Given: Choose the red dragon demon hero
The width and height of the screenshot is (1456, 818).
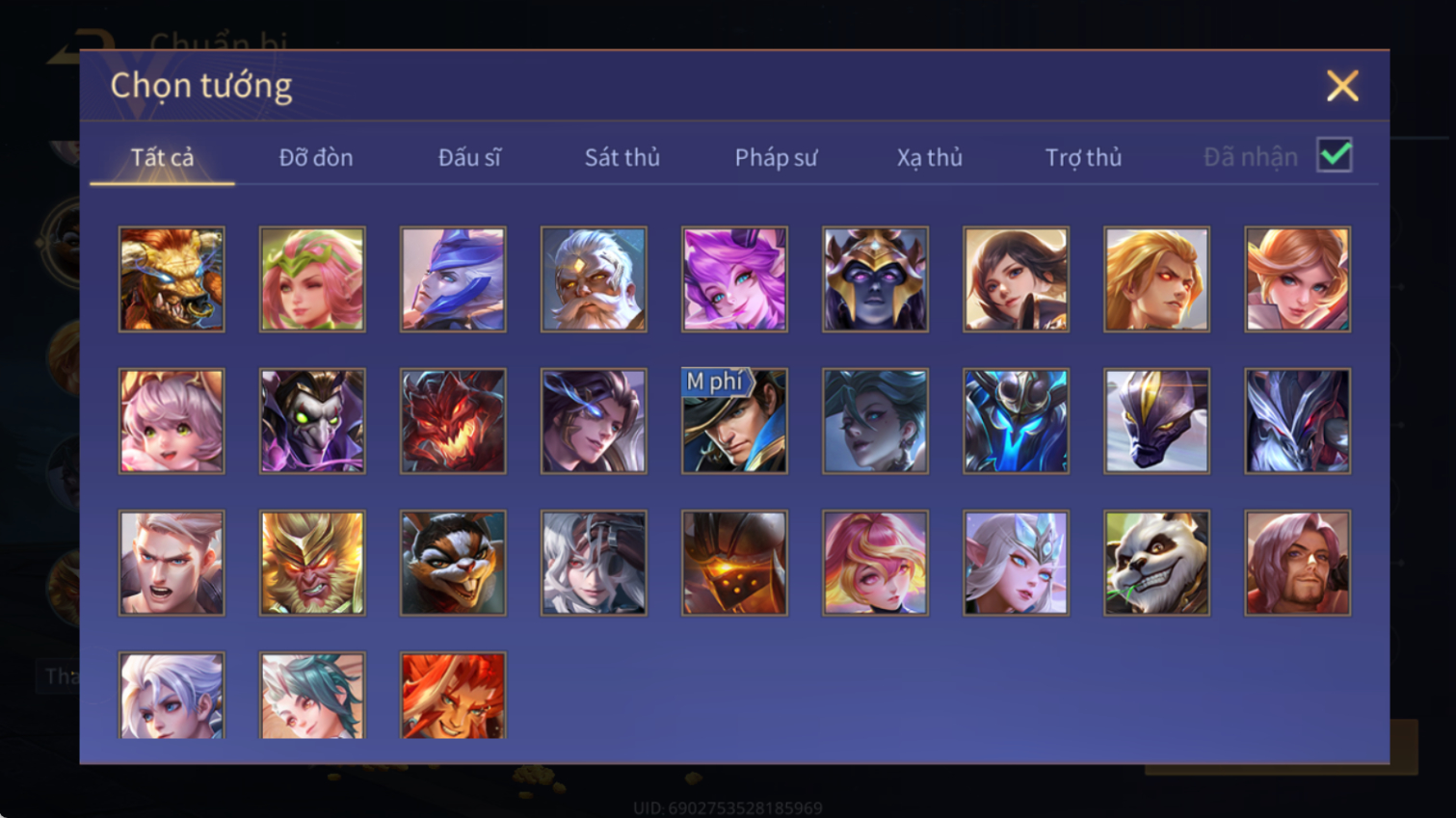Looking at the screenshot, I should [x=453, y=421].
